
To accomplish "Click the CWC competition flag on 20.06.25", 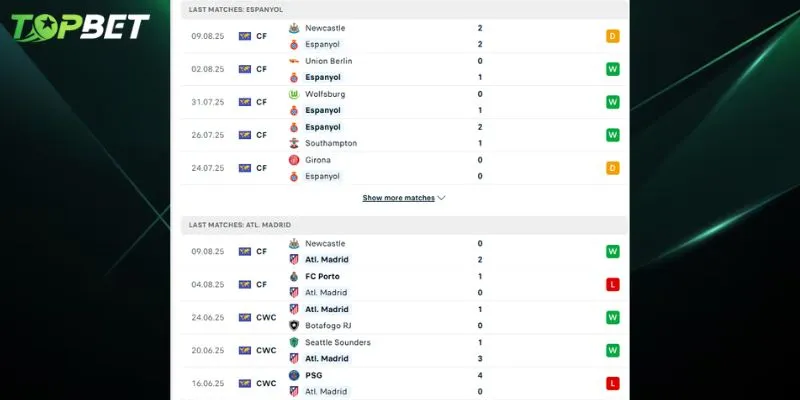I will 244,350.
